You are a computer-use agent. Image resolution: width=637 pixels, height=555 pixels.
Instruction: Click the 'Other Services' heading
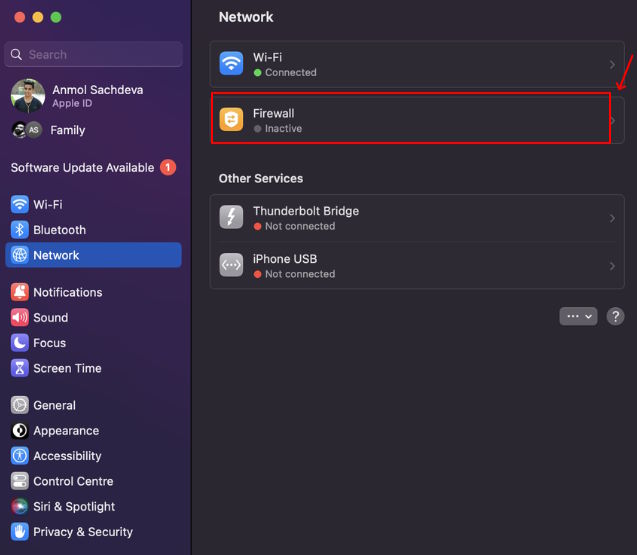click(261, 178)
